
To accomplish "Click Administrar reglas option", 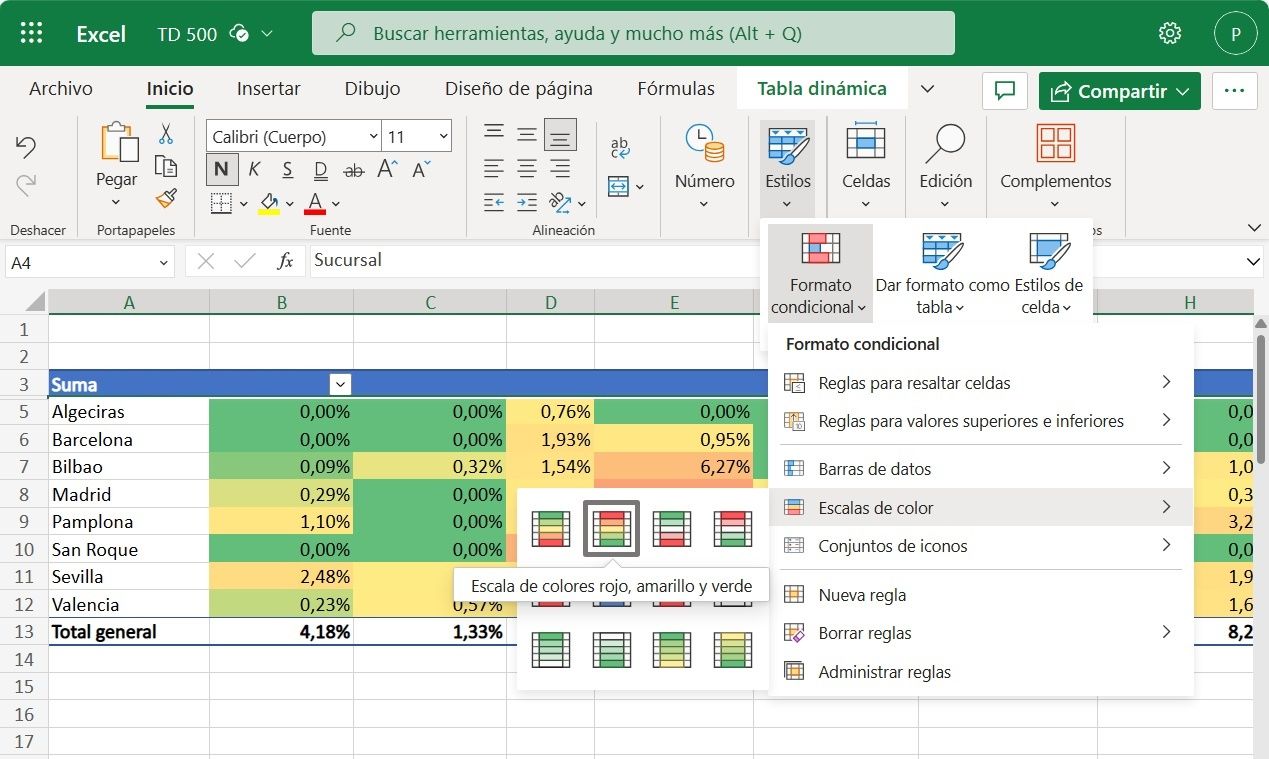I will (884, 672).
